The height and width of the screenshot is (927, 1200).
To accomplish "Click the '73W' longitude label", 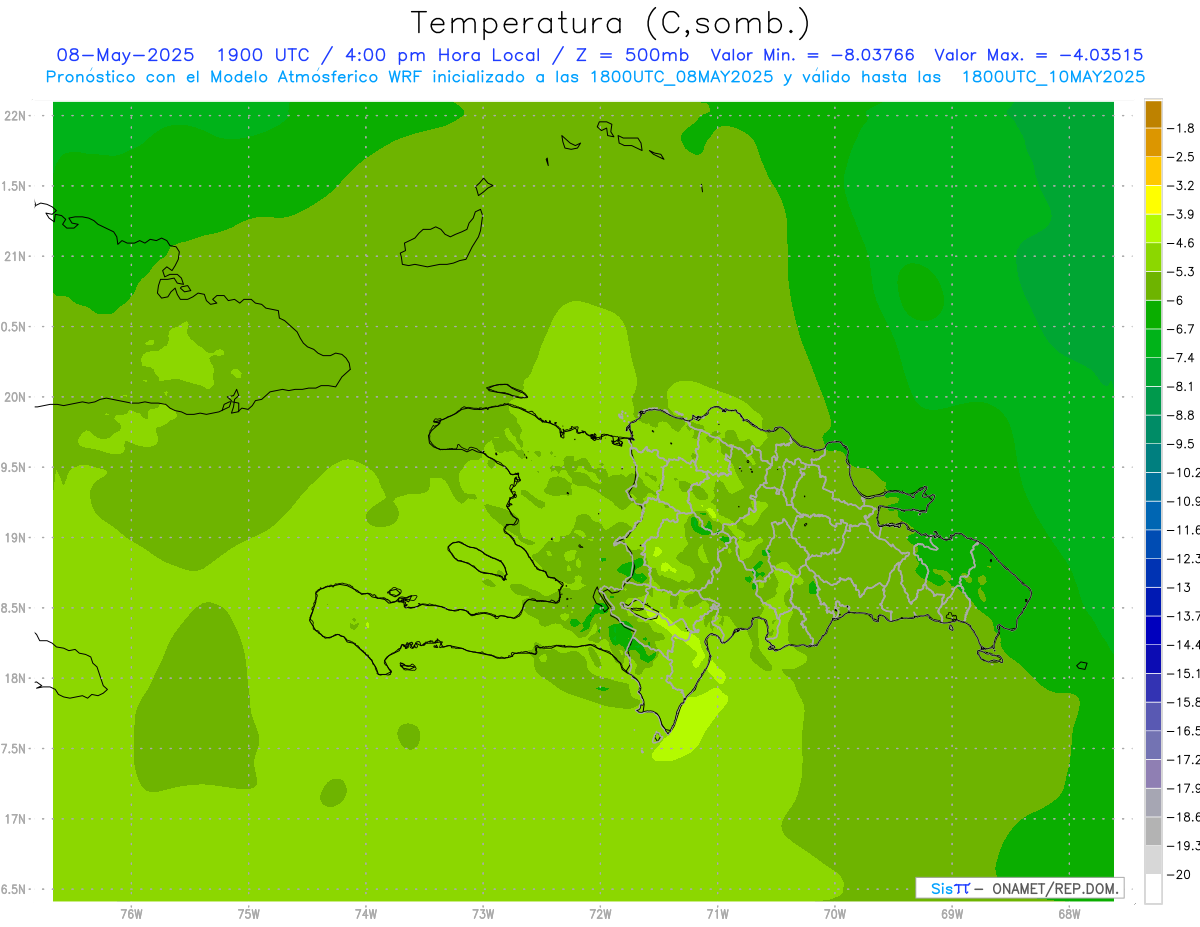I will (x=483, y=914).
